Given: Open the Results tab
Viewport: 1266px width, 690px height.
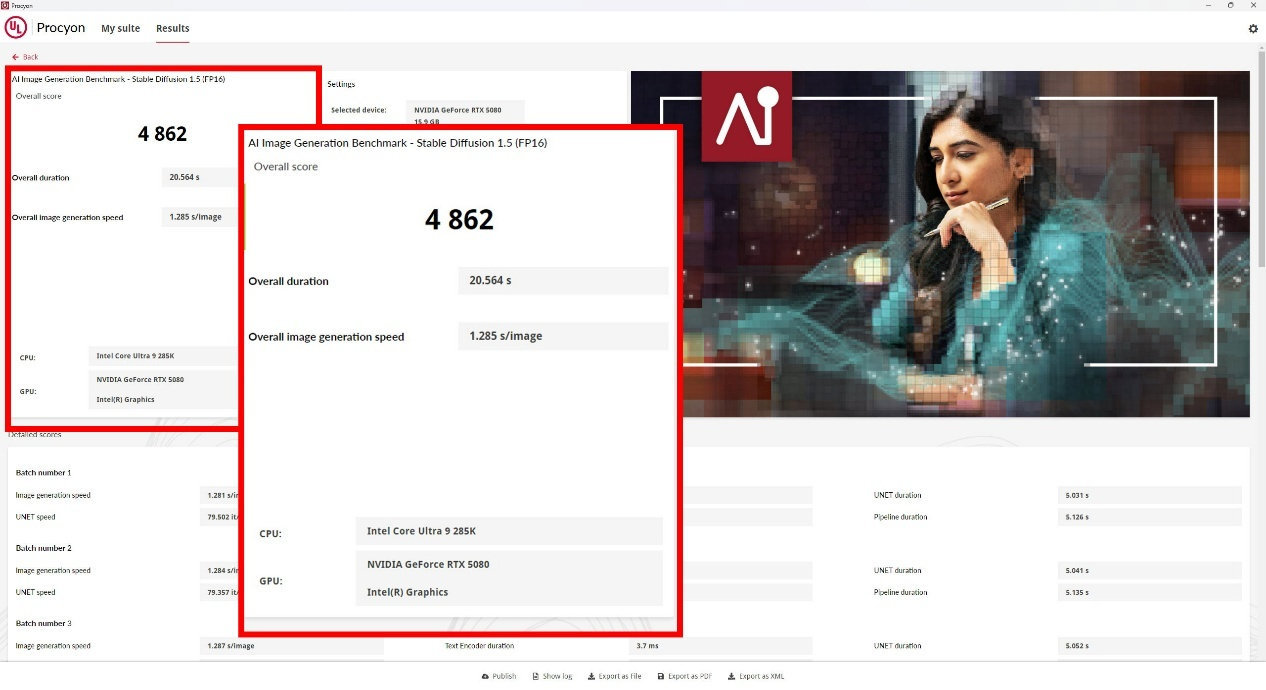Looking at the screenshot, I should coord(172,28).
